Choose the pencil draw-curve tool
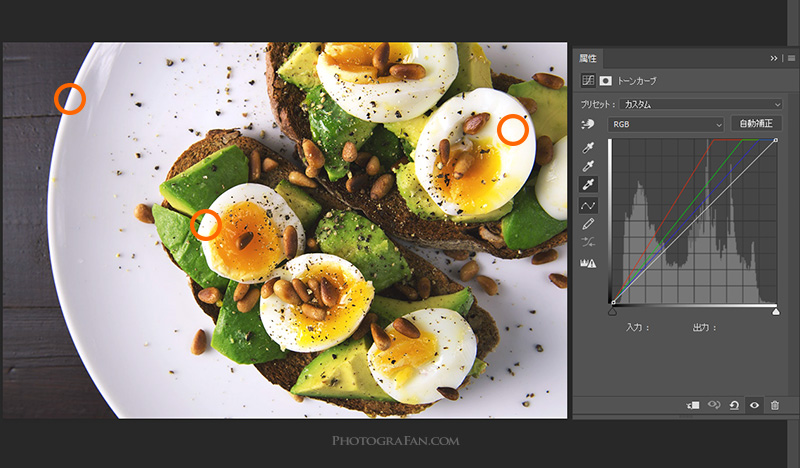The height and width of the screenshot is (468, 800). [588, 224]
